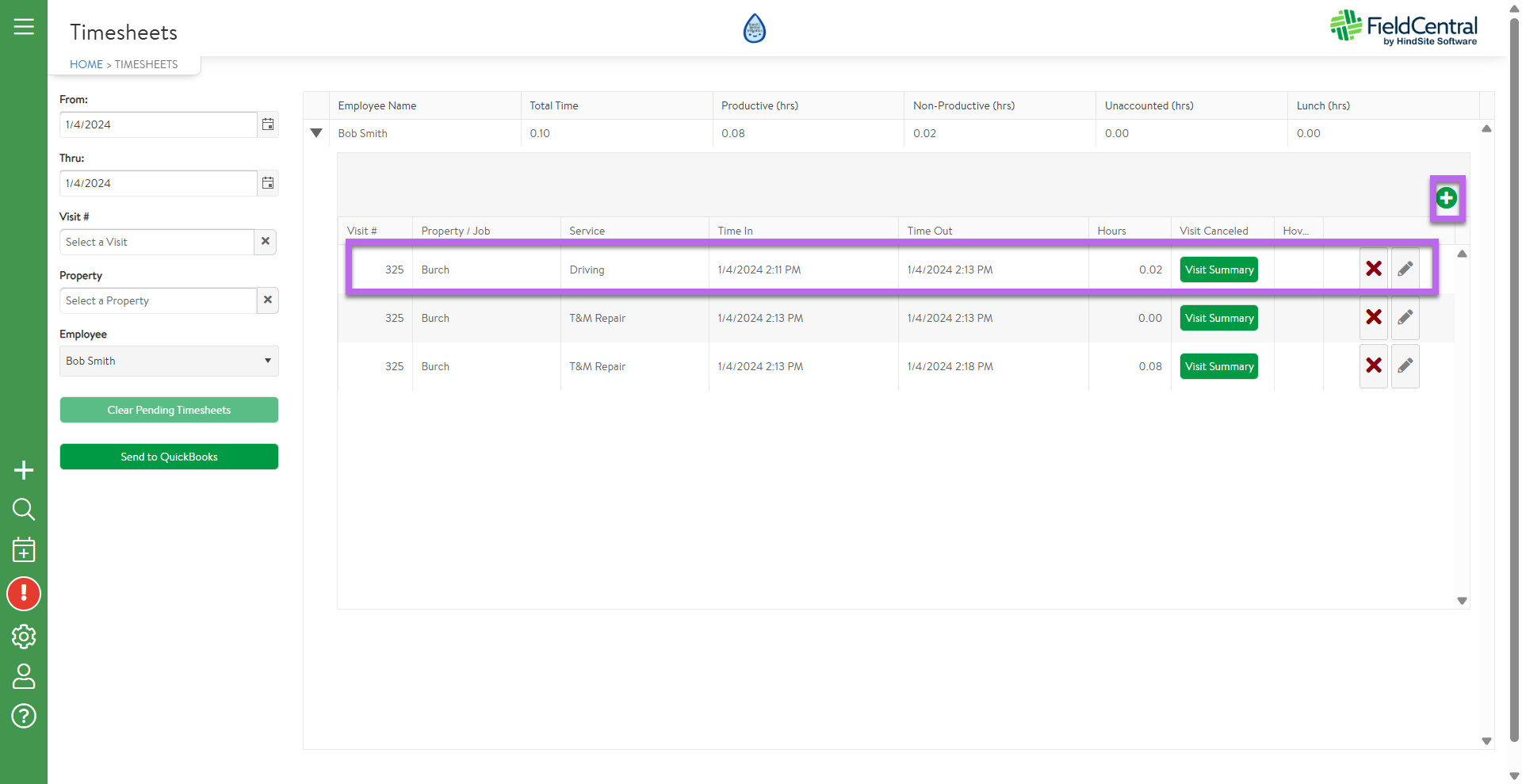Sort by Employee Name column header

pos(377,105)
